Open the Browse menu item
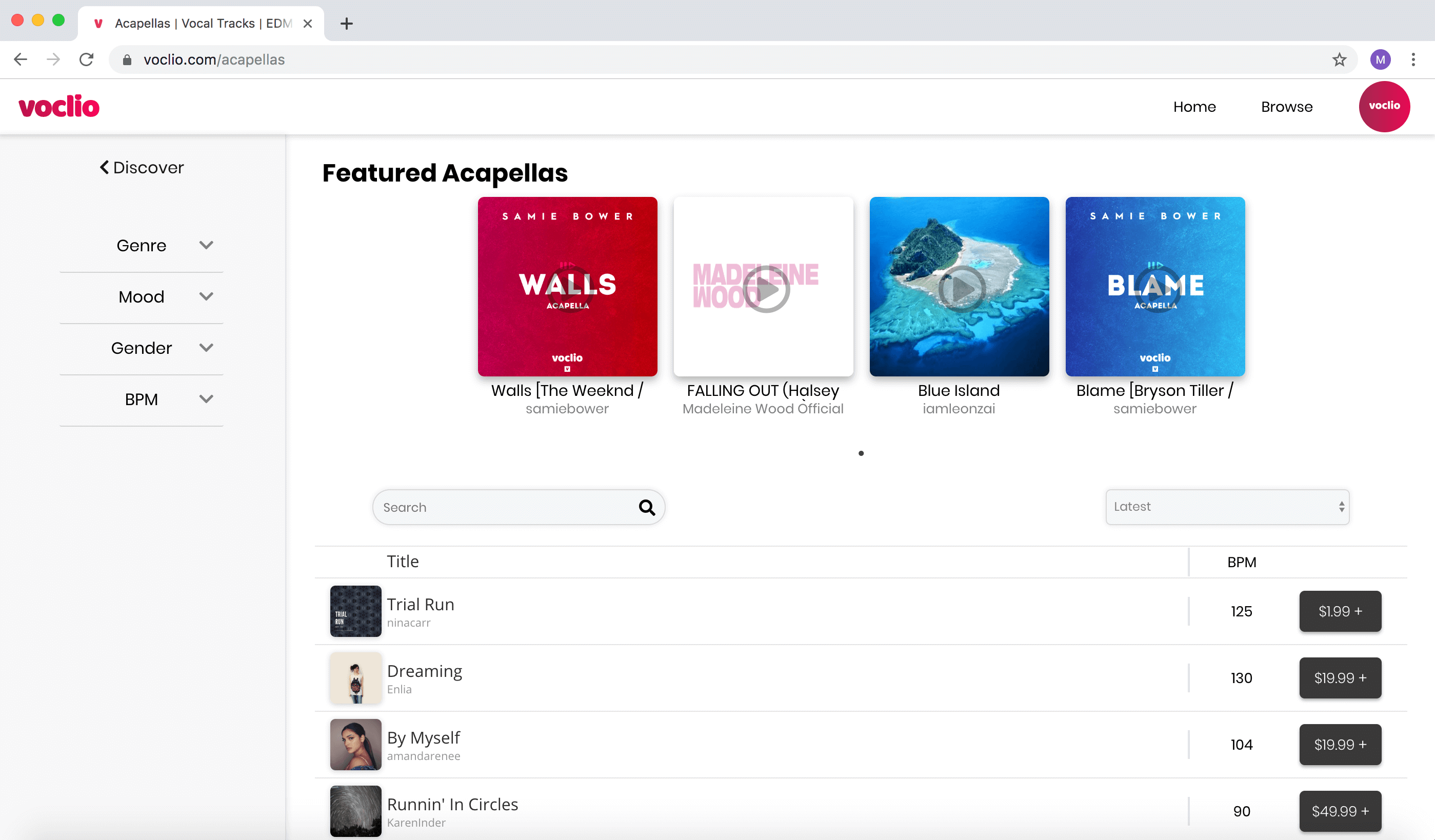Viewport: 1435px width, 840px height. pos(1286,107)
